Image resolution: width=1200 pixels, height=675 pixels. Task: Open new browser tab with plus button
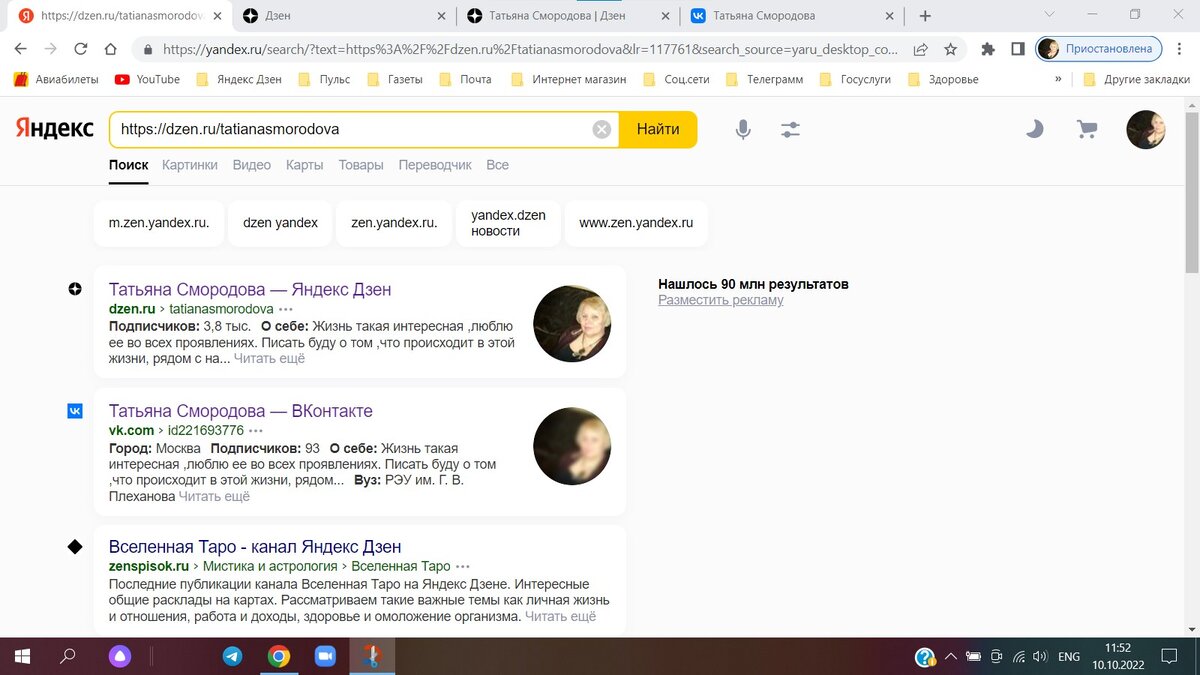[x=925, y=16]
